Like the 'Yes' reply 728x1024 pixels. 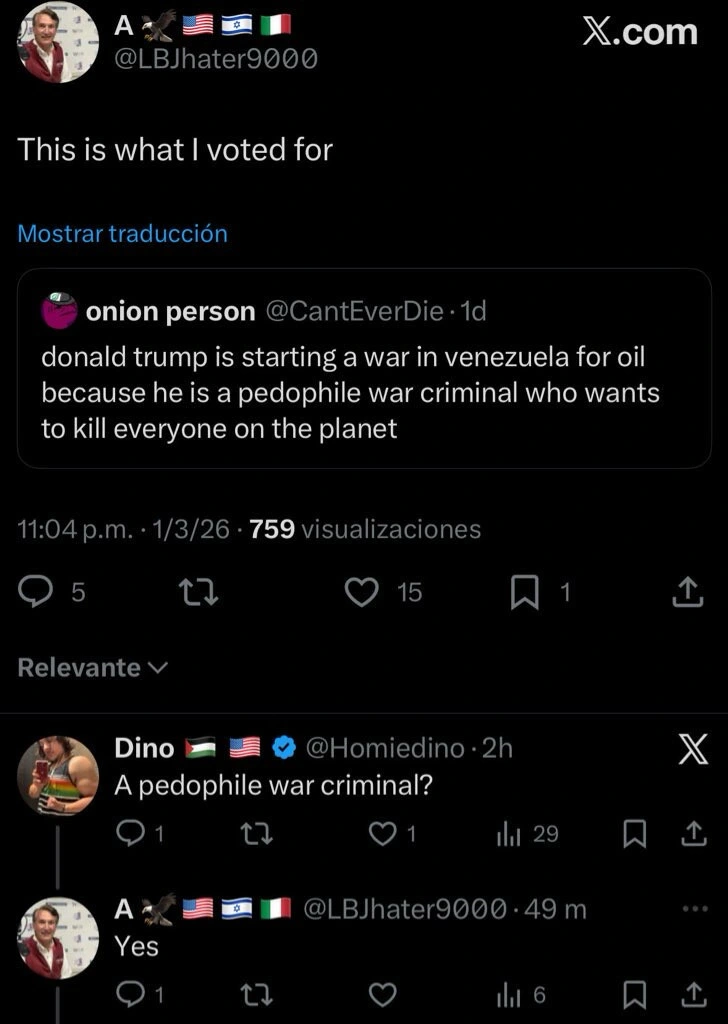[x=383, y=994]
